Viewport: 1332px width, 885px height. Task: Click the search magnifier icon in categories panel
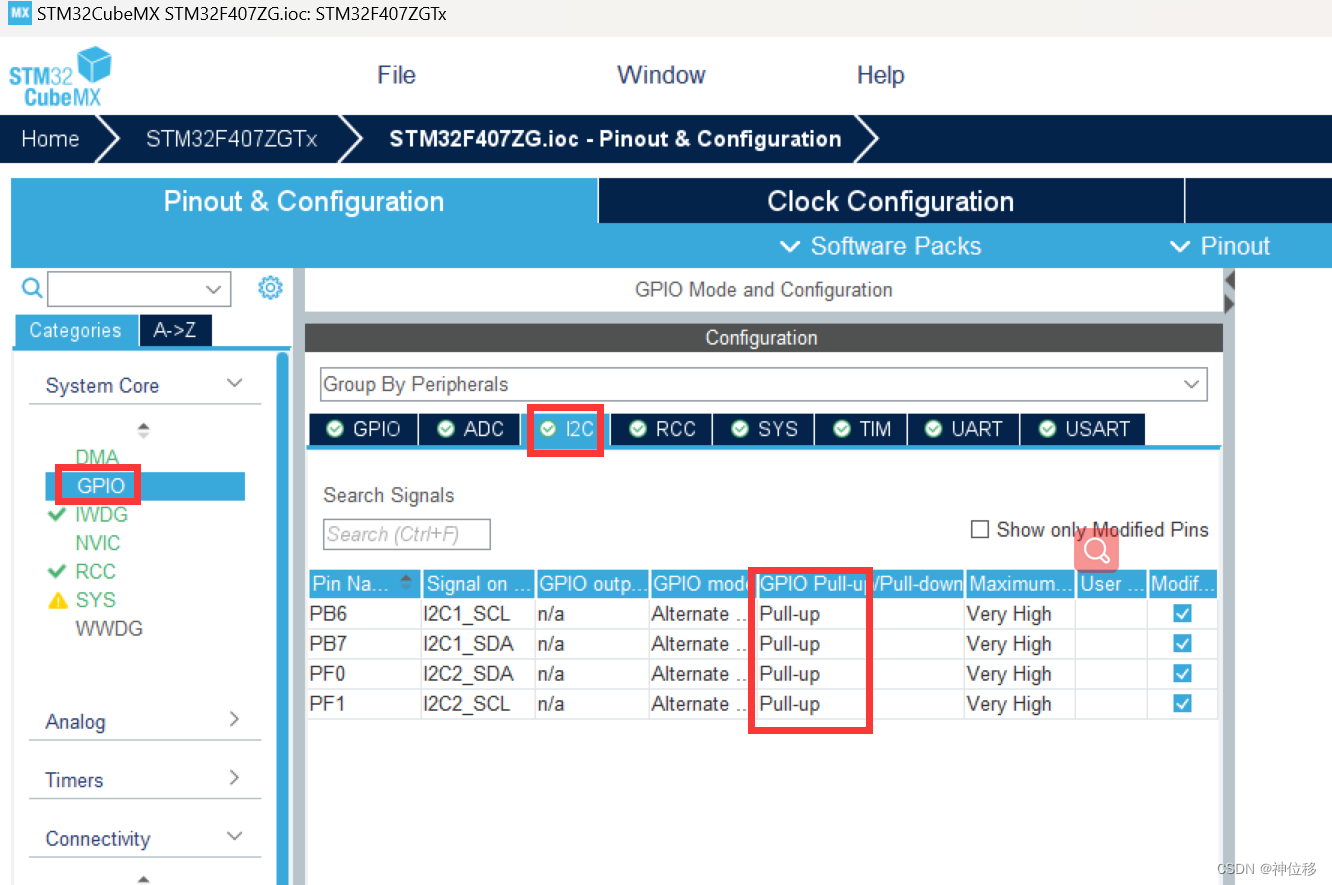(32, 289)
